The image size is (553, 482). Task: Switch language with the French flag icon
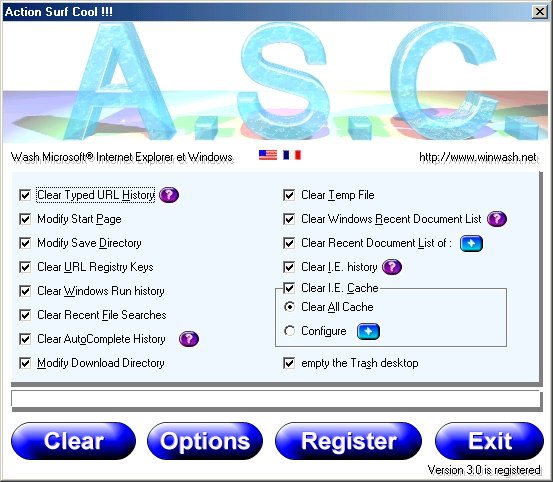292,155
